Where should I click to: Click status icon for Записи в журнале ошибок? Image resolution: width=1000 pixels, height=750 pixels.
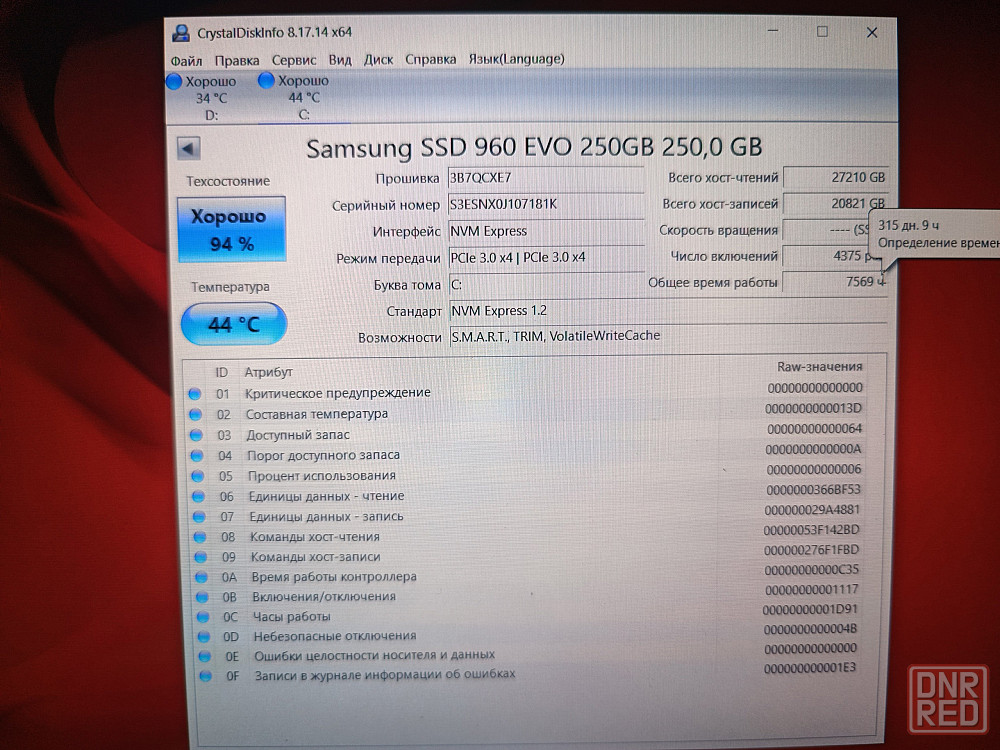tap(205, 675)
